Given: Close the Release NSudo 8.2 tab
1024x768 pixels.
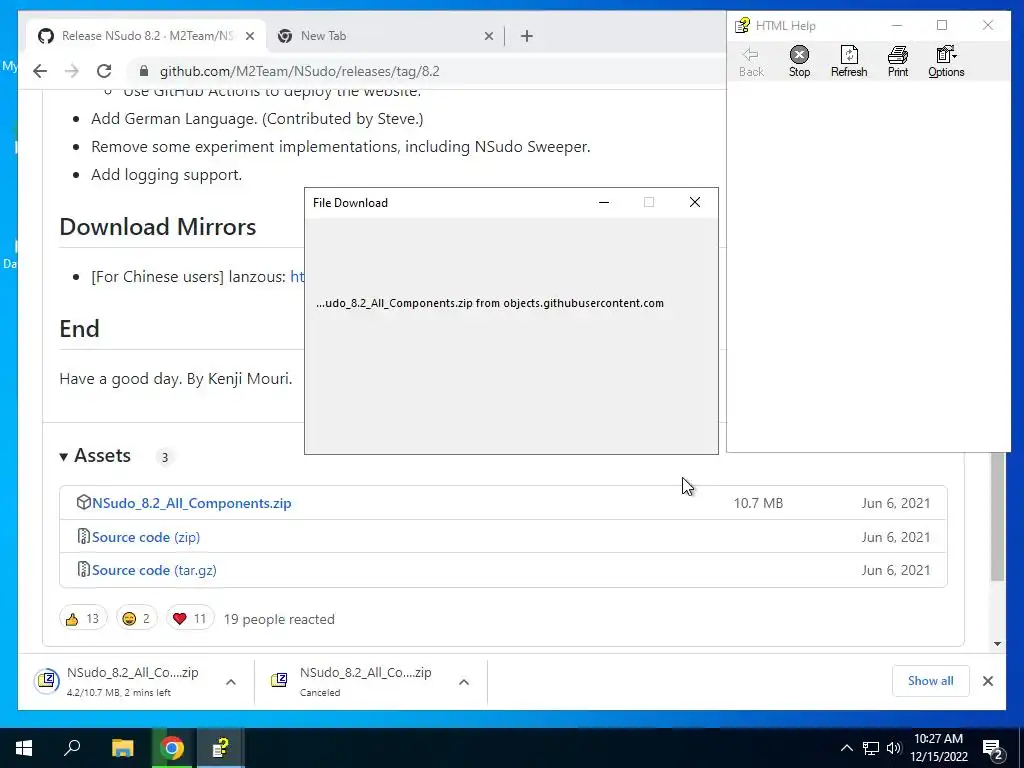Looking at the screenshot, I should pyautogui.click(x=249, y=37).
